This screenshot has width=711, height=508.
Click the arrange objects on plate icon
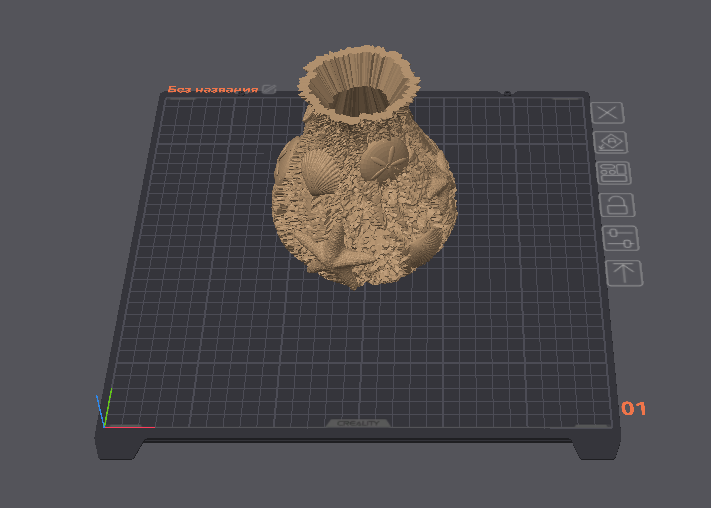614,173
